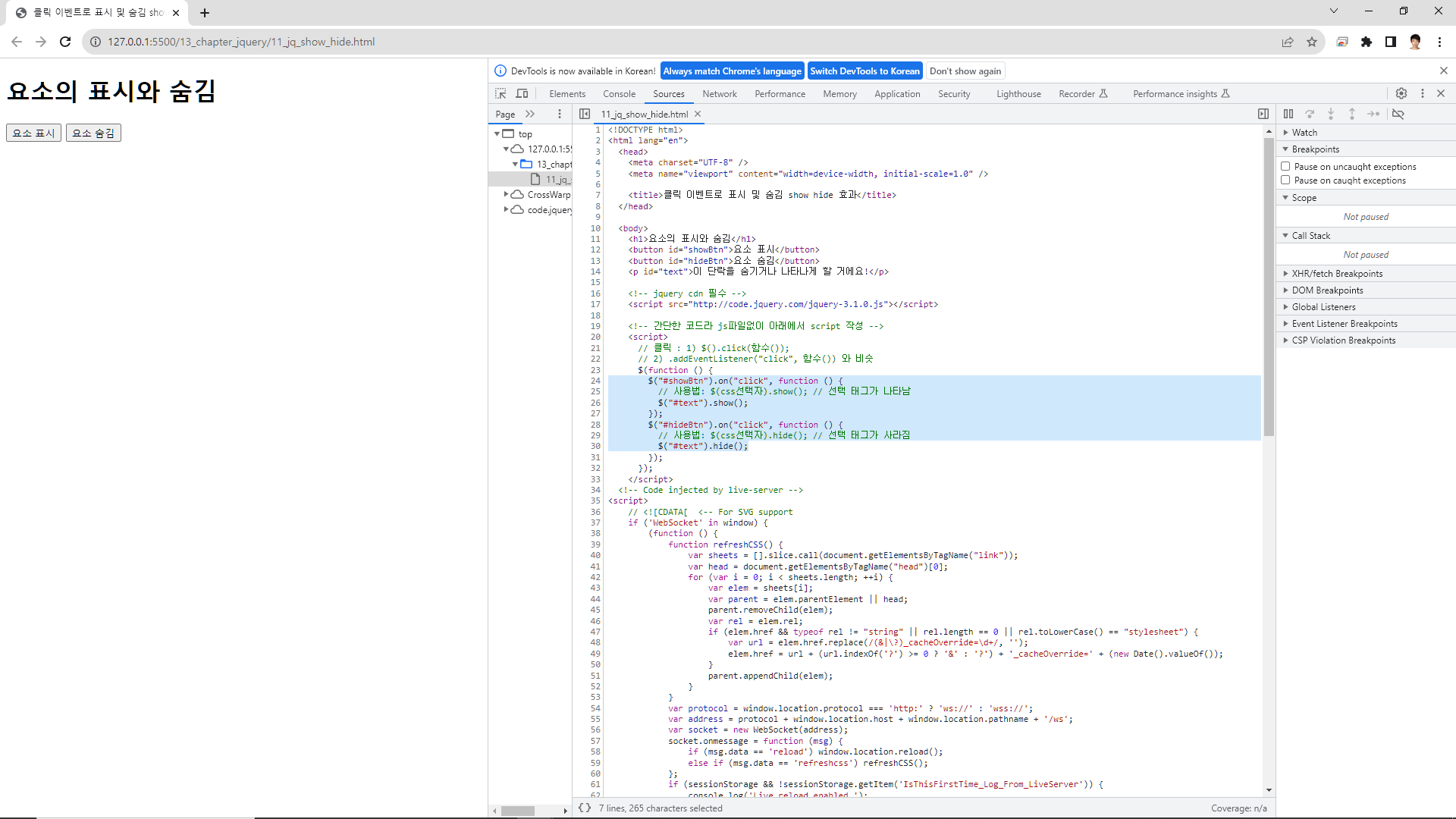Click the browser address bar URL

[x=241, y=42]
